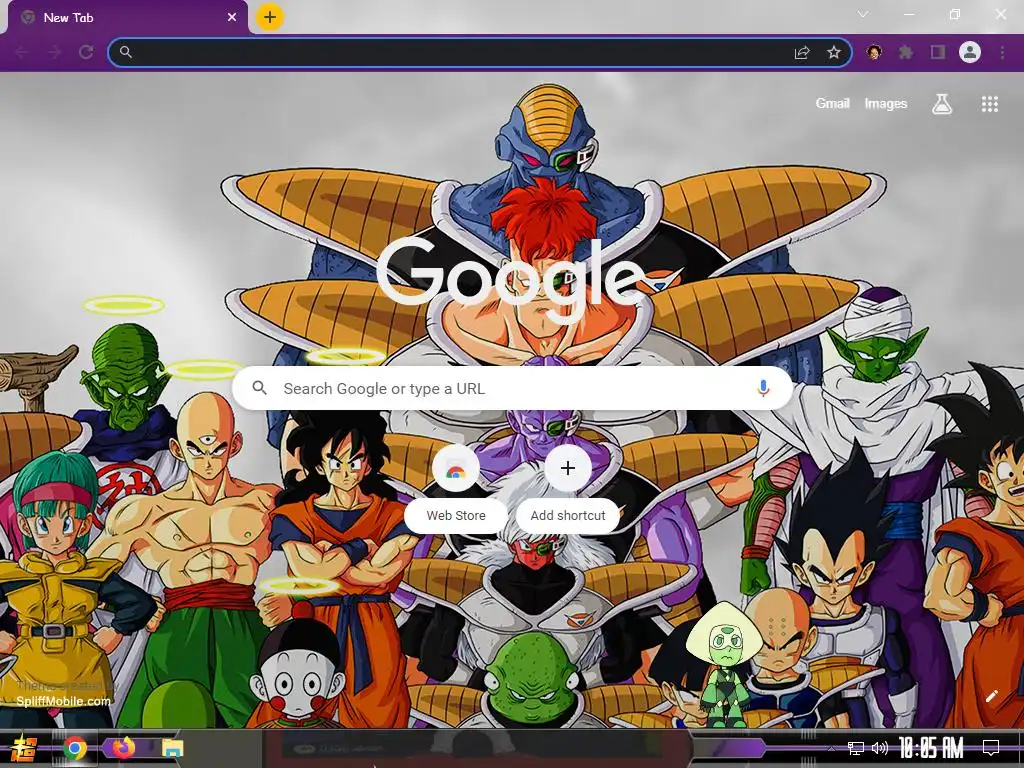Open the Chrome three-dot menu
This screenshot has height=768, width=1024.
(1002, 52)
